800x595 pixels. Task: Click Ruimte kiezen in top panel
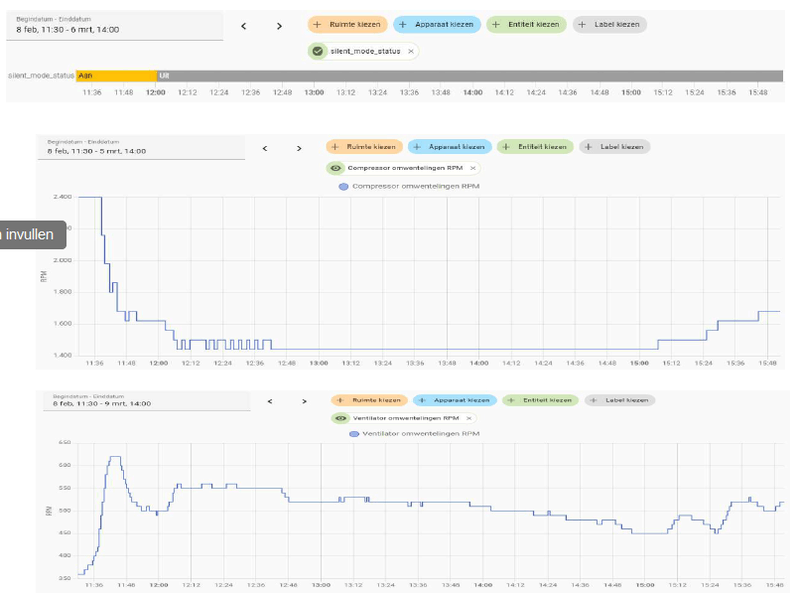click(347, 24)
